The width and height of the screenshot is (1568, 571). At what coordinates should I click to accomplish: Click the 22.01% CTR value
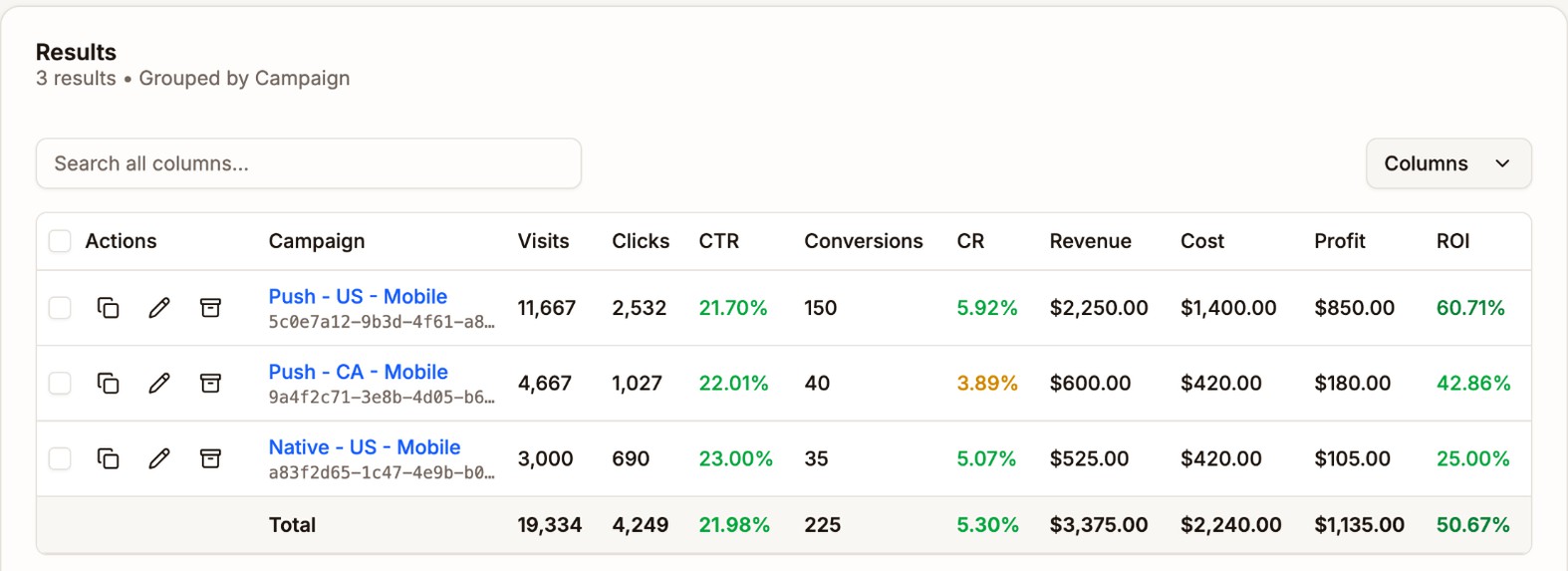[733, 383]
